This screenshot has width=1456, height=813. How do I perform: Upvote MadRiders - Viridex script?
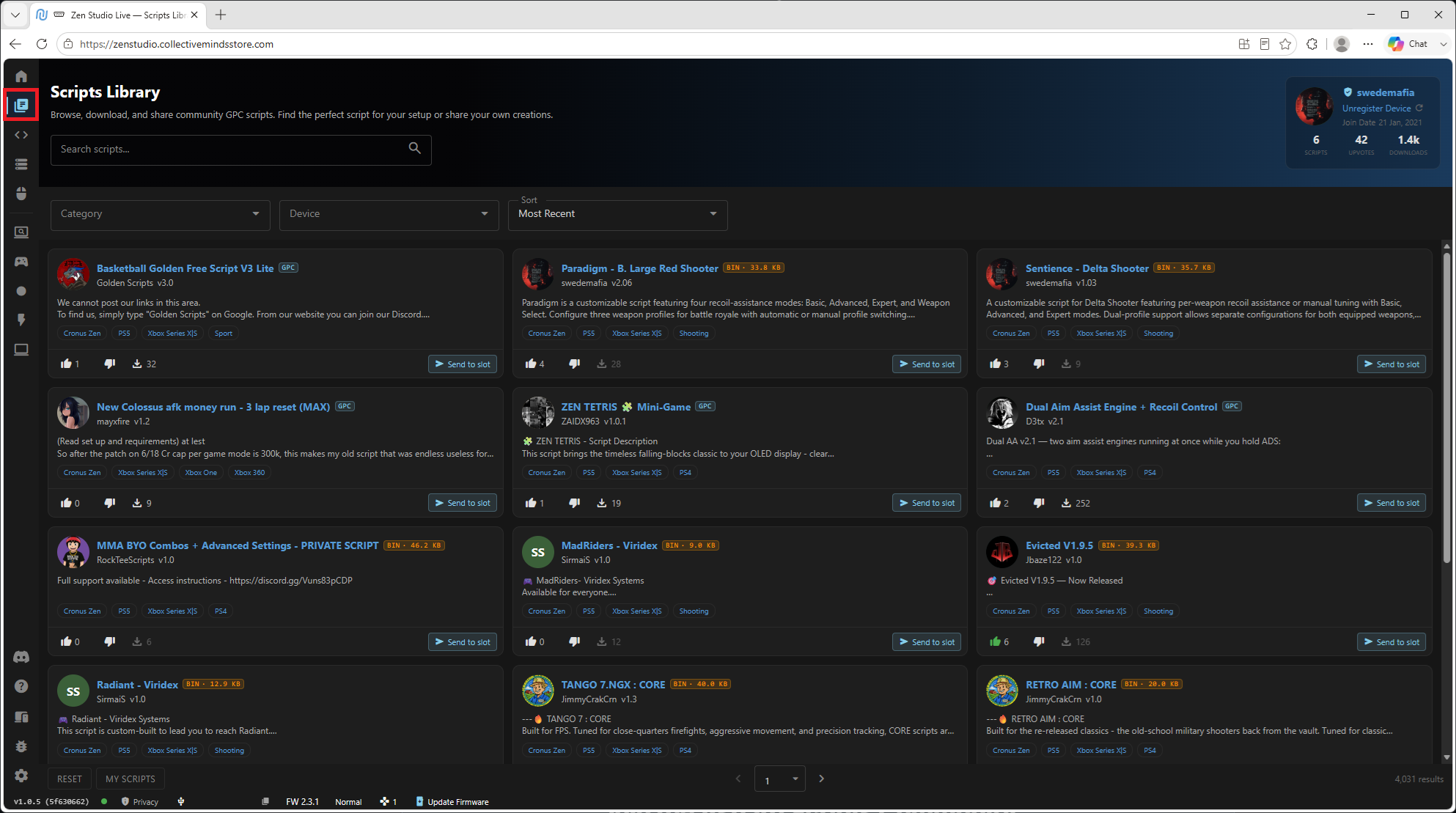531,641
